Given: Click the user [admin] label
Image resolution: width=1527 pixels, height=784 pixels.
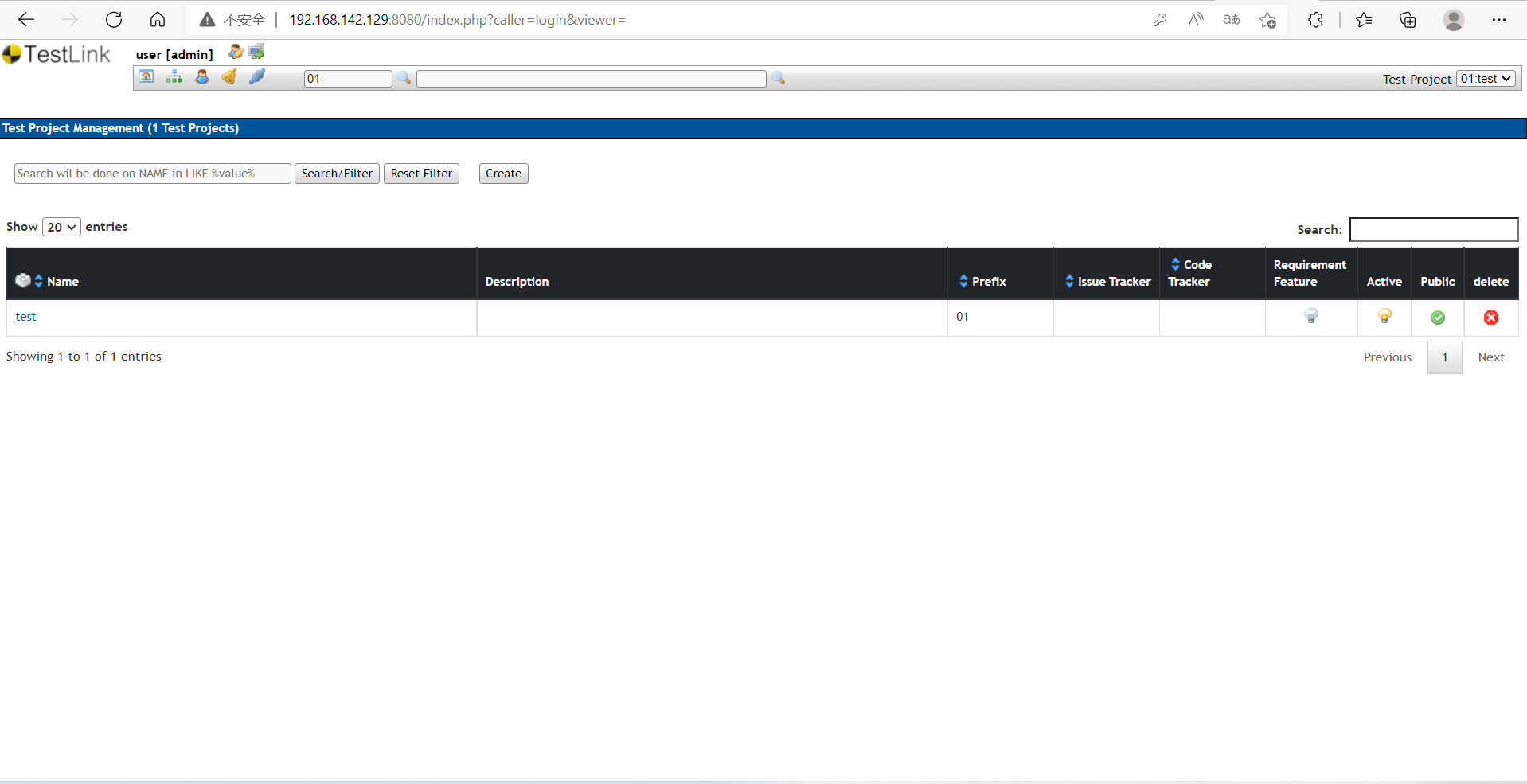Looking at the screenshot, I should point(174,54).
